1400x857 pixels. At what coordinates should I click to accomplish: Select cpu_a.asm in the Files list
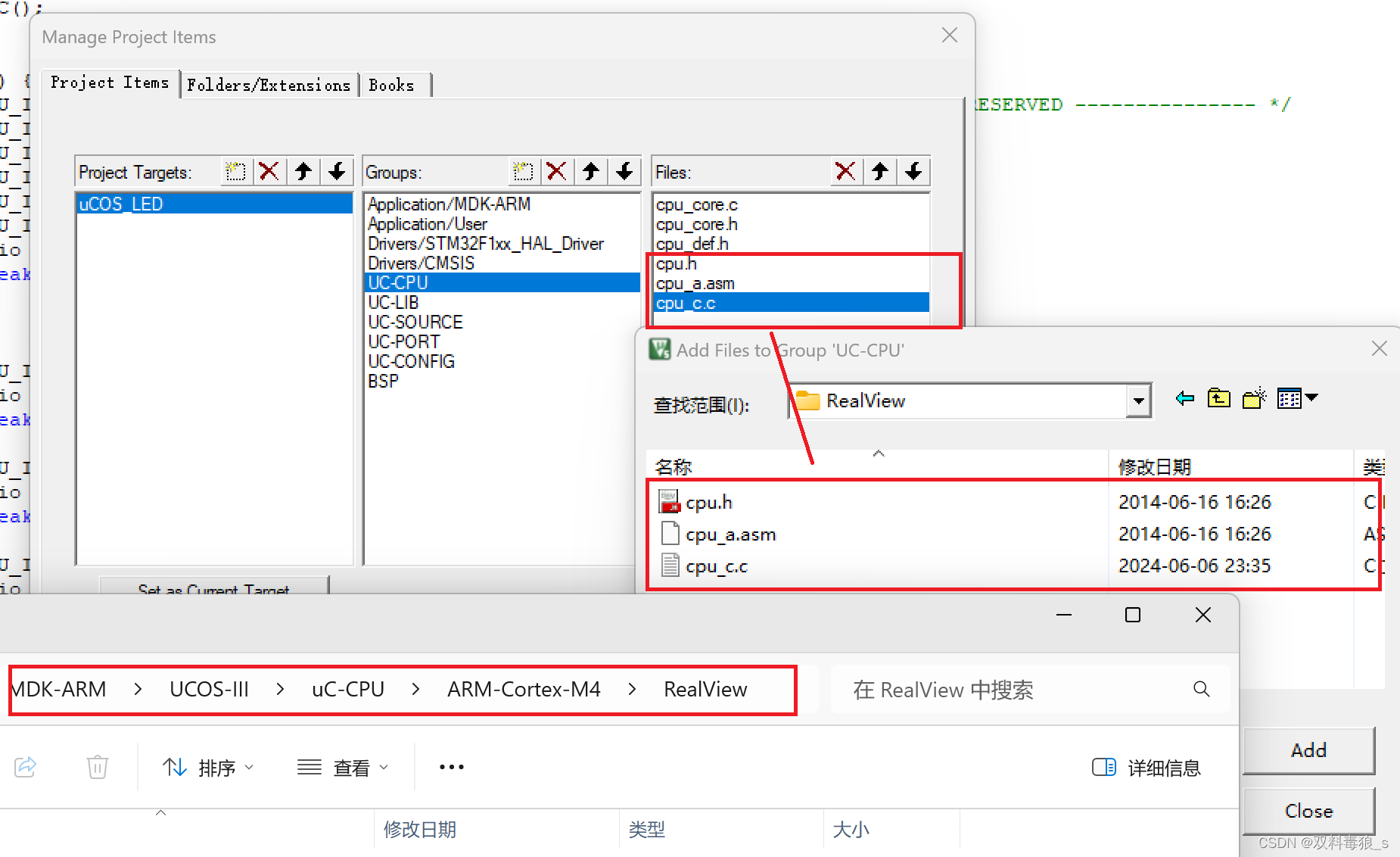click(695, 283)
